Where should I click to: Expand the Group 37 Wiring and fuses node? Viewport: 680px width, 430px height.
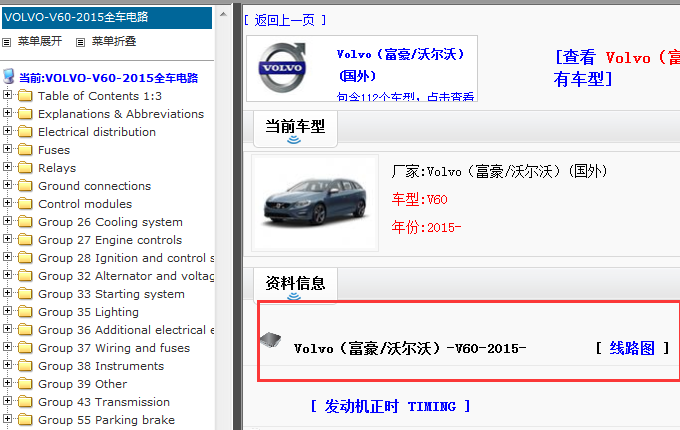[7, 346]
